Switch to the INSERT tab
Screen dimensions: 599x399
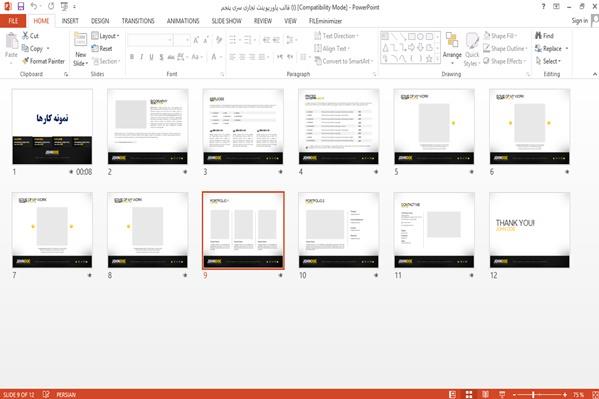coord(70,21)
